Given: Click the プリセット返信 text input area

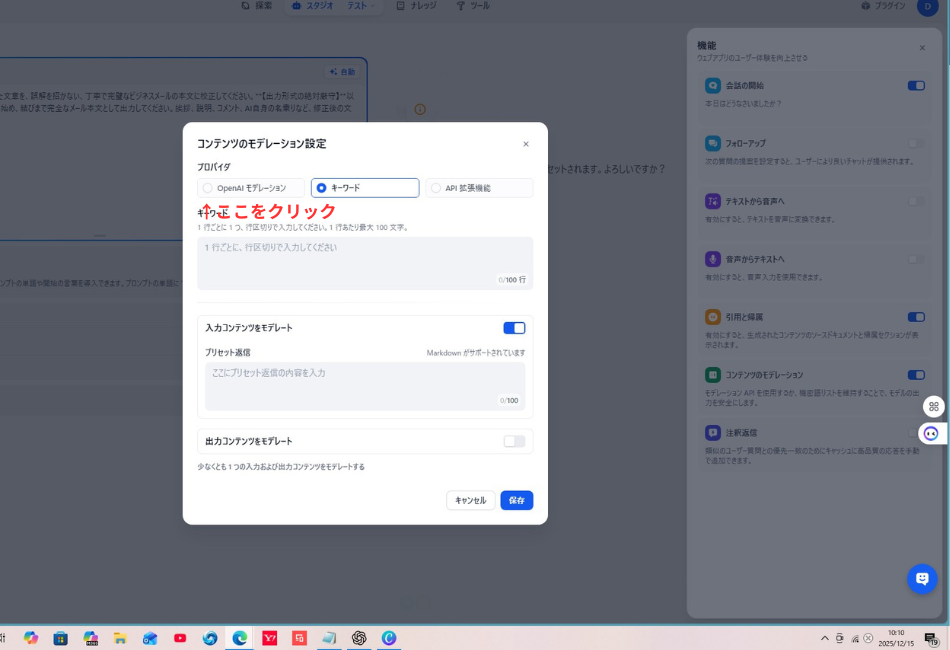Looking at the screenshot, I should tap(365, 385).
